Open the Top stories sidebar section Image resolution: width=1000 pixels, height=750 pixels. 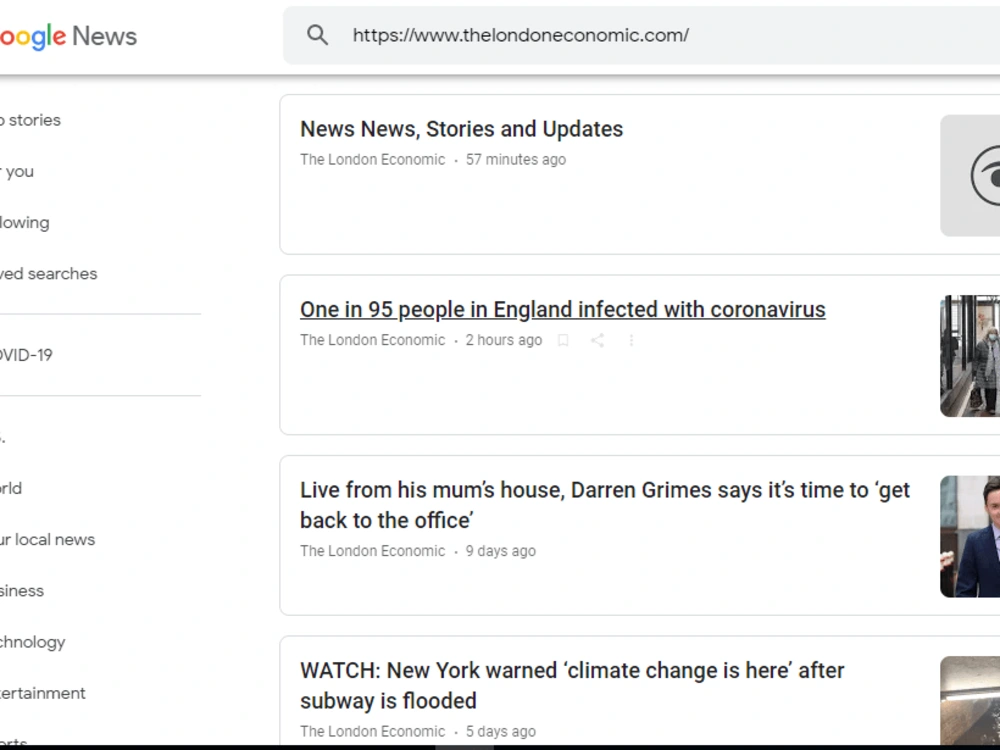(30, 120)
